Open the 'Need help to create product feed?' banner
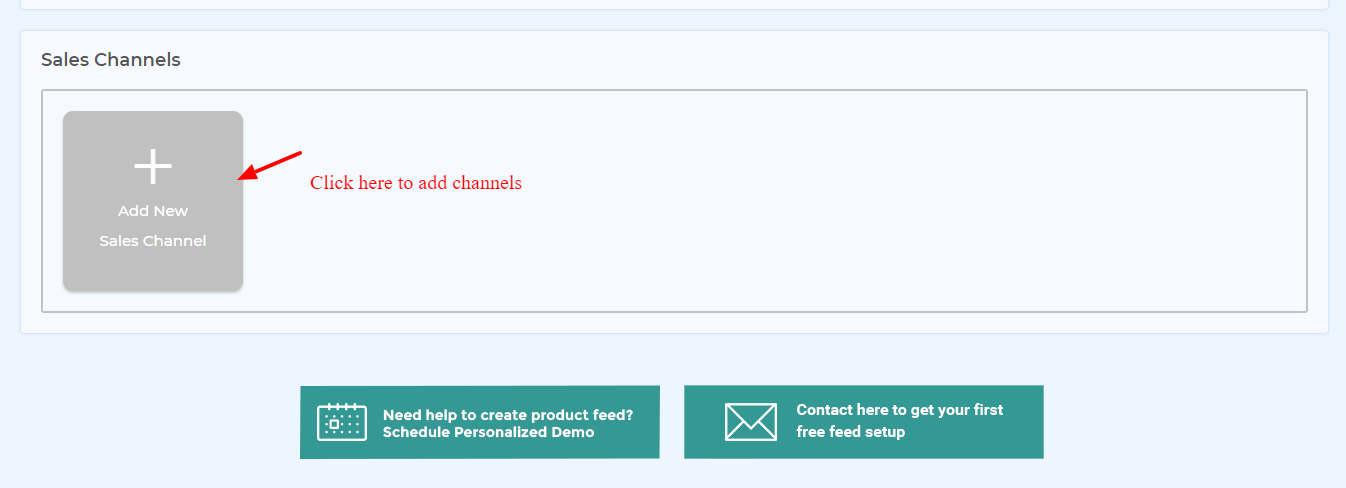1346x488 pixels. tap(480, 422)
